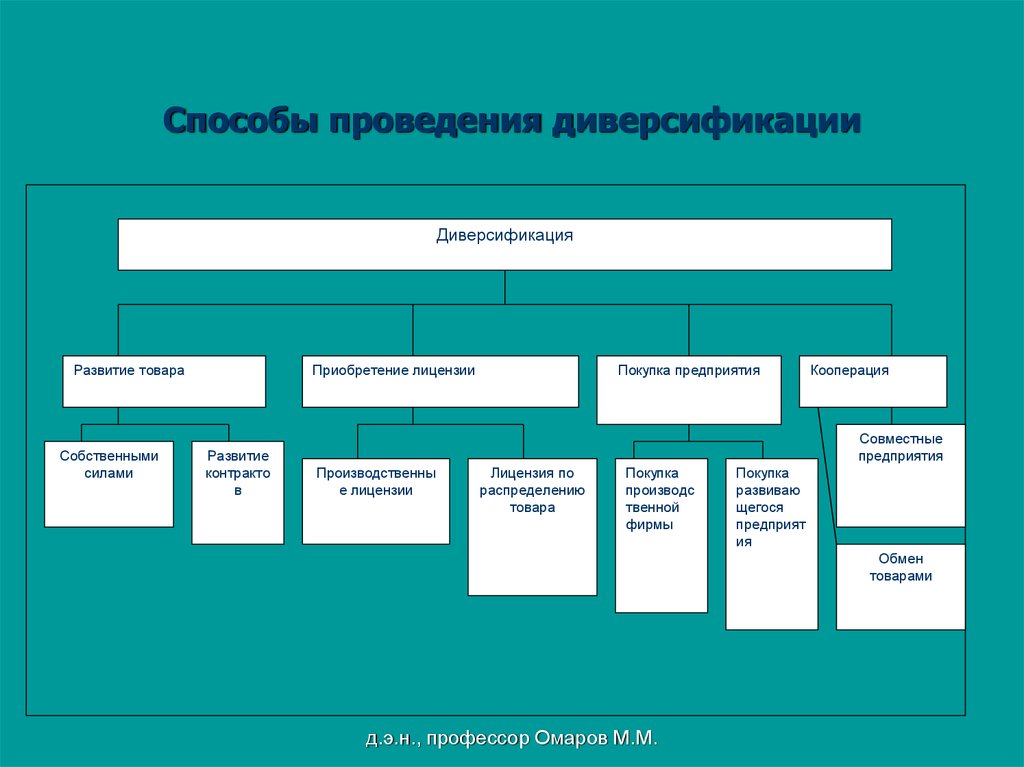Select the 'Развитие контрактов' box
1024x767 pixels.
click(238, 493)
